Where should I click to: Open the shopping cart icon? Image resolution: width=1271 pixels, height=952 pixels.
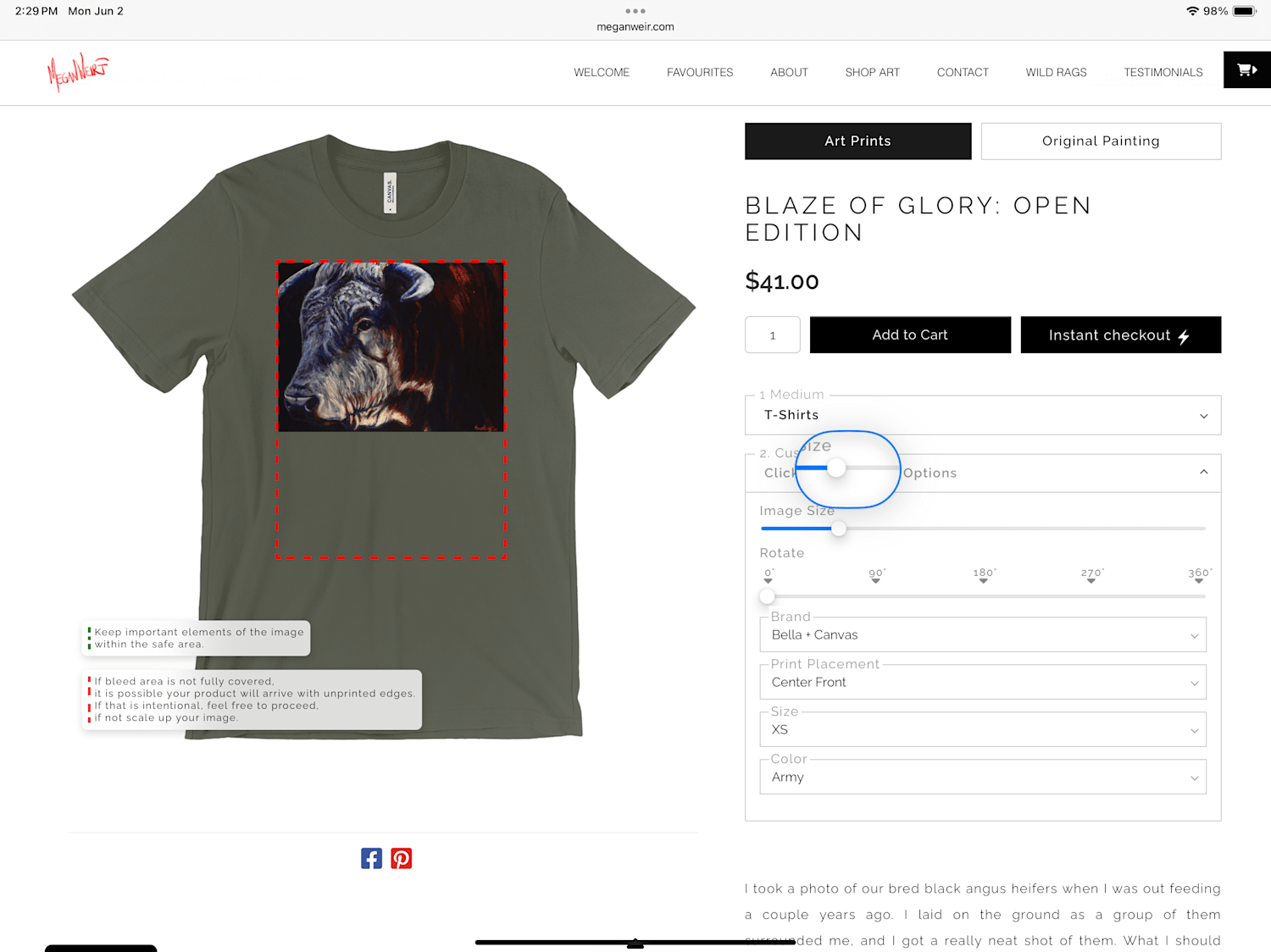(1246, 70)
